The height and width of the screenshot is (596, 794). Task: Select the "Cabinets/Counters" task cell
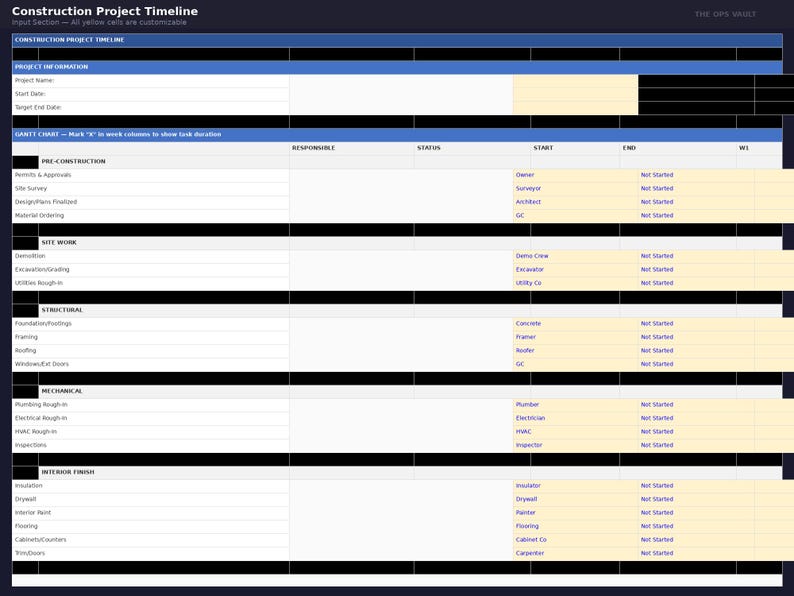click(150, 540)
